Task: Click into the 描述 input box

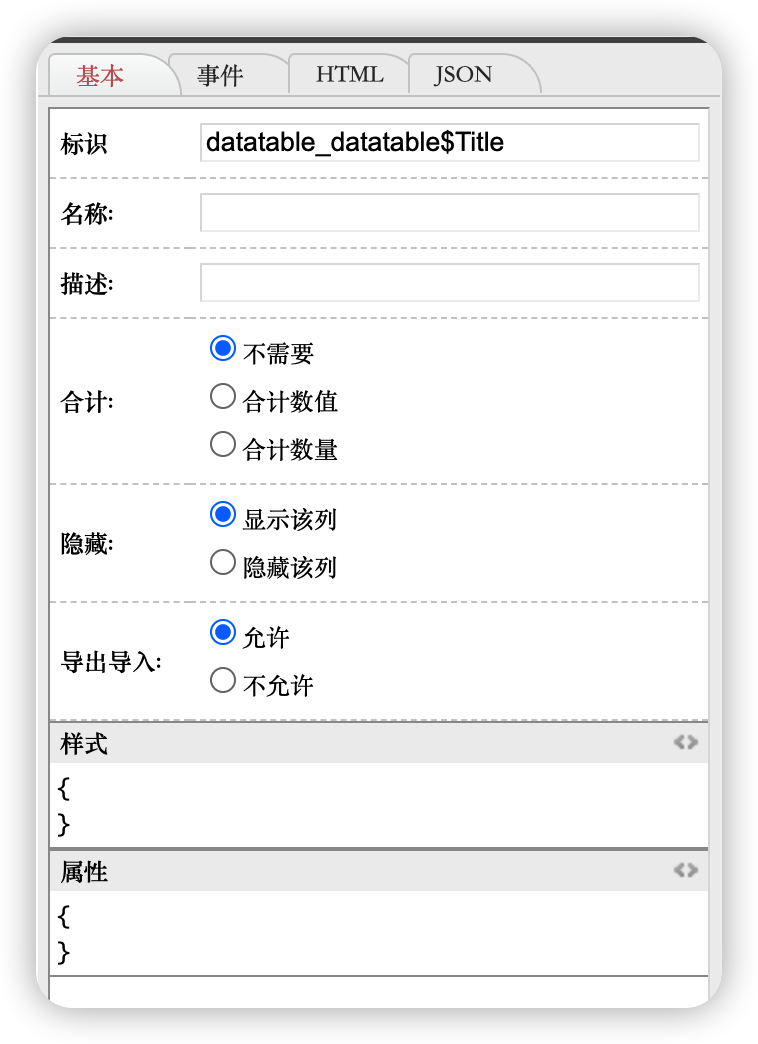Action: pyautogui.click(x=449, y=283)
